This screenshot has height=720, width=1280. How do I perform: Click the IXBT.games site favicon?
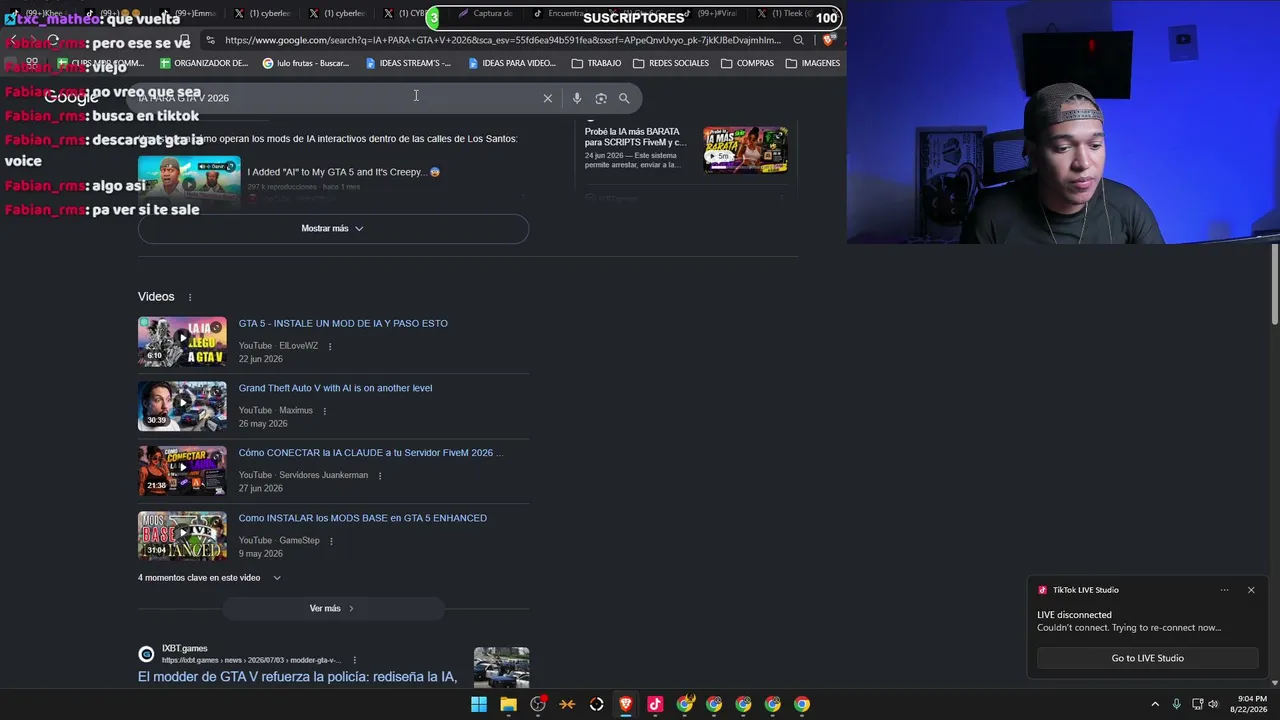146,654
